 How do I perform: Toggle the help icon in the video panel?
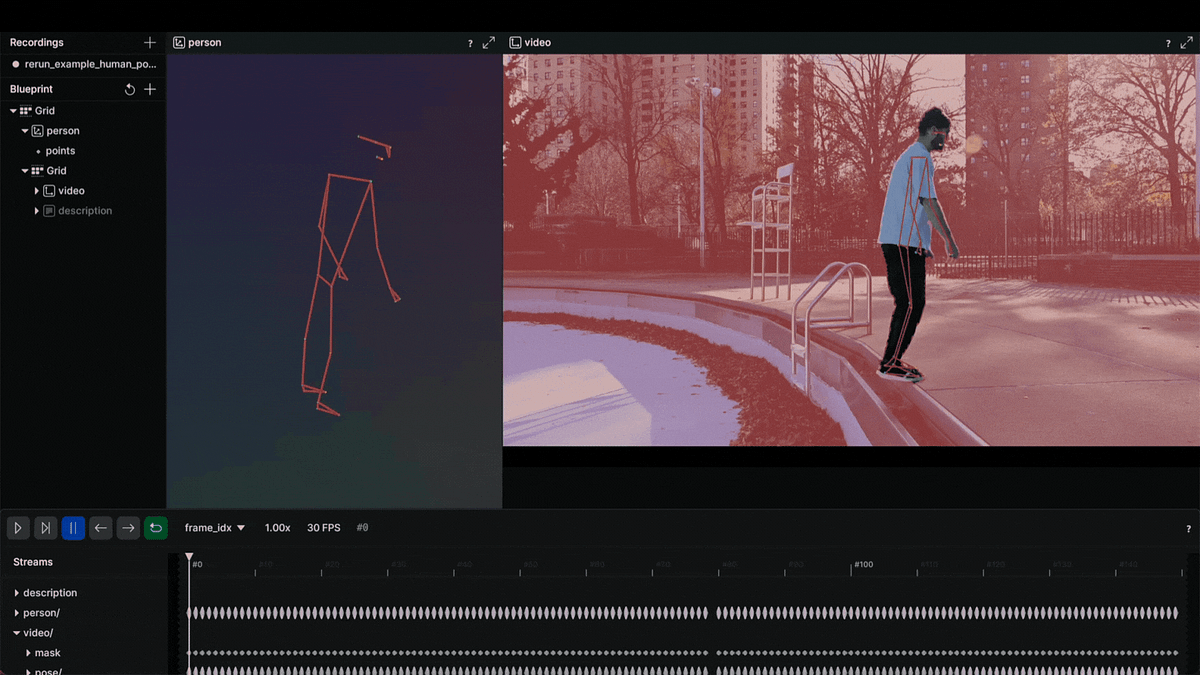(1167, 42)
